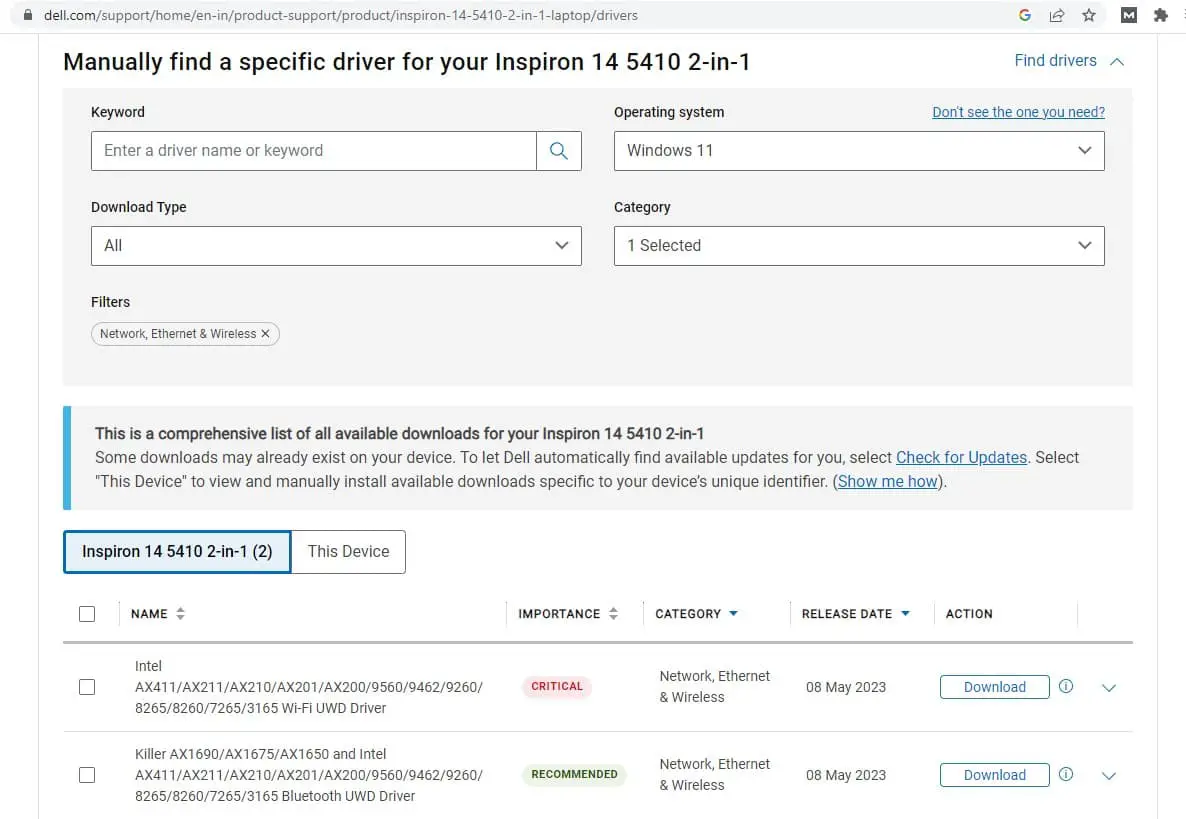The height and width of the screenshot is (819, 1186).
Task: Sort by Importance column arrows
Action: click(613, 614)
